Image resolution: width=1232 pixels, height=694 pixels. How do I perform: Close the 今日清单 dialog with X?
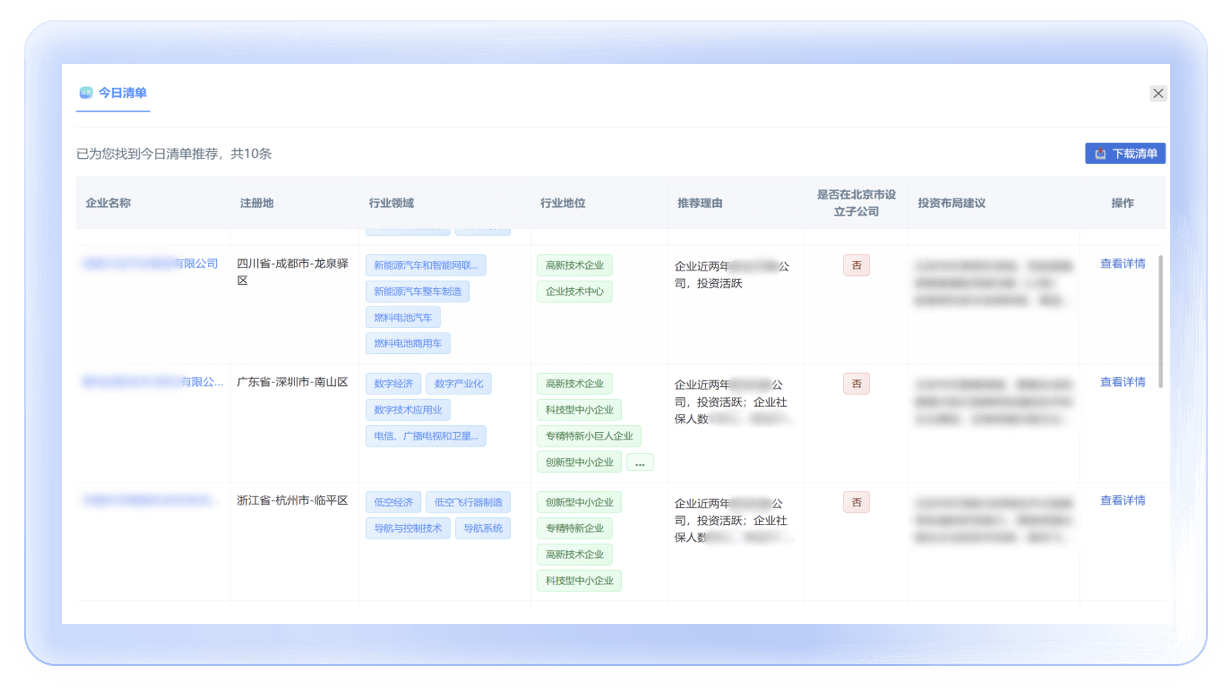pos(1158,93)
